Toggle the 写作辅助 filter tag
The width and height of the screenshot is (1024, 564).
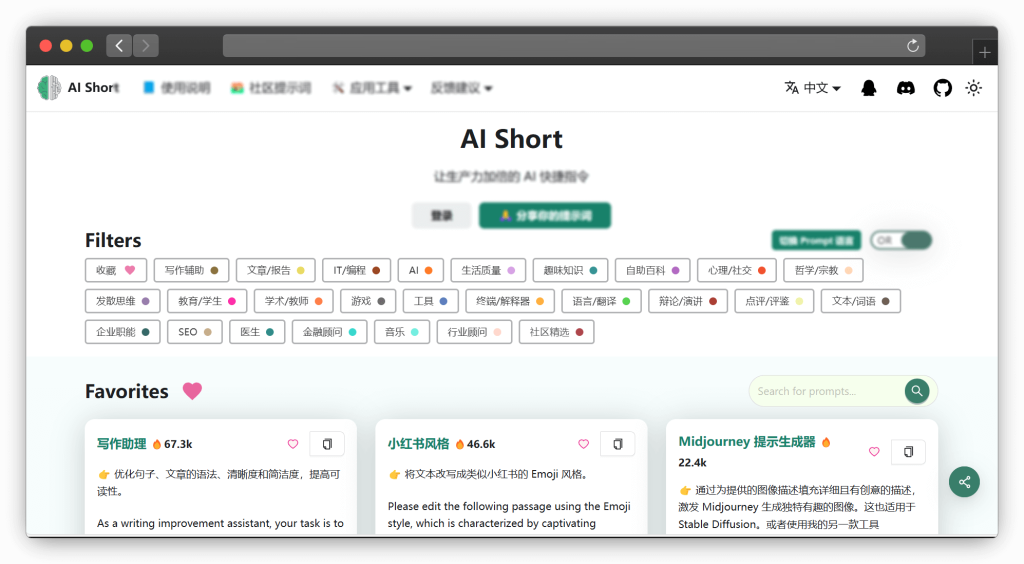(x=191, y=270)
